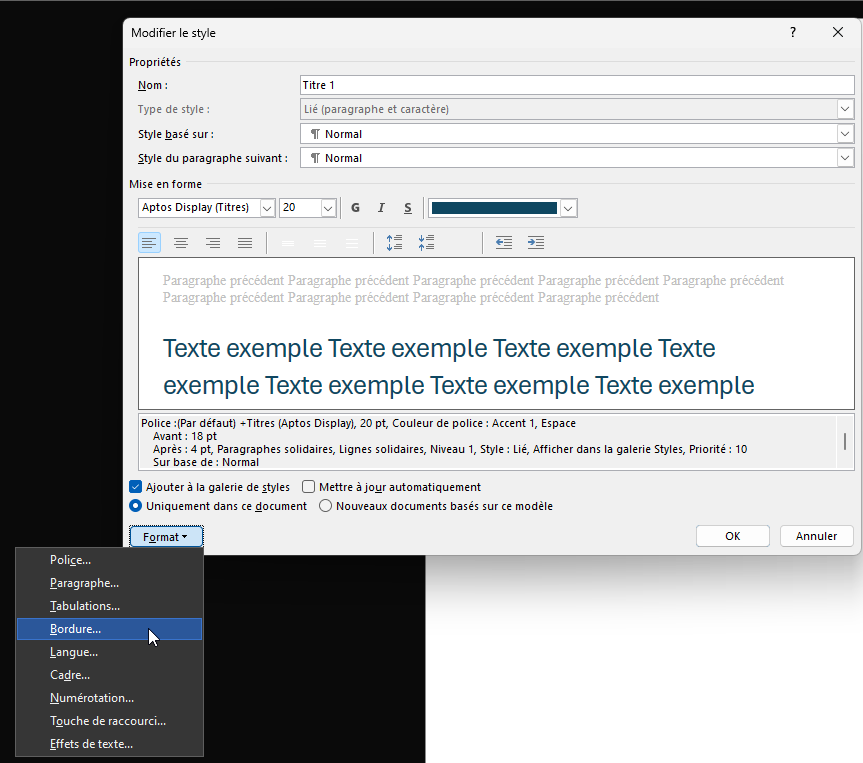
Task: Click the increase indent icon
Action: point(536,243)
